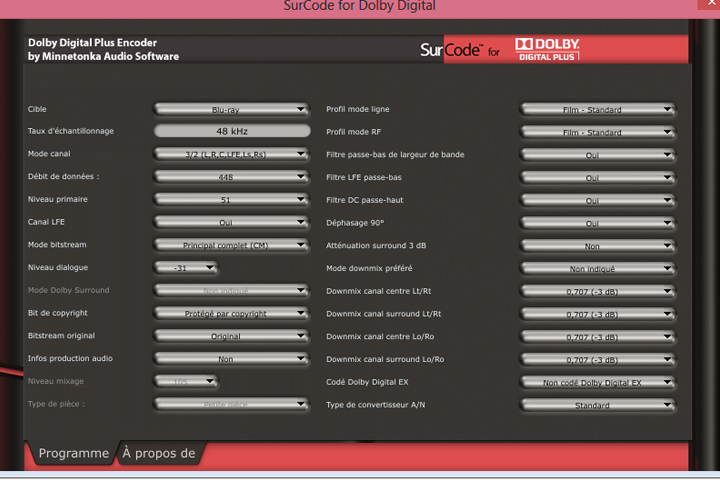Open the Bit de copyright dropdown
Screen dimensions: 720x480
[x=232, y=313]
